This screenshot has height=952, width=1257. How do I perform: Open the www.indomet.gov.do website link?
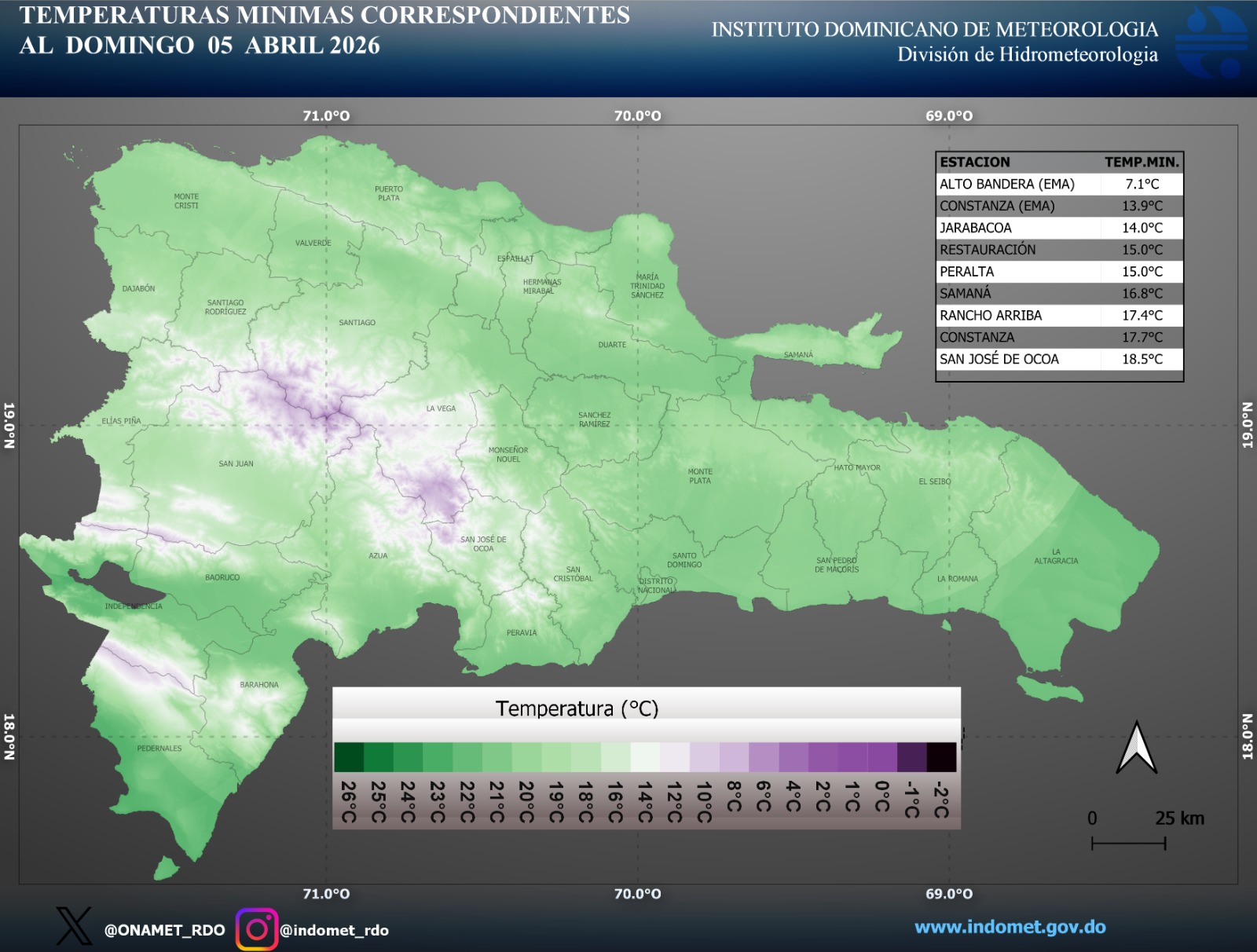tap(1010, 927)
